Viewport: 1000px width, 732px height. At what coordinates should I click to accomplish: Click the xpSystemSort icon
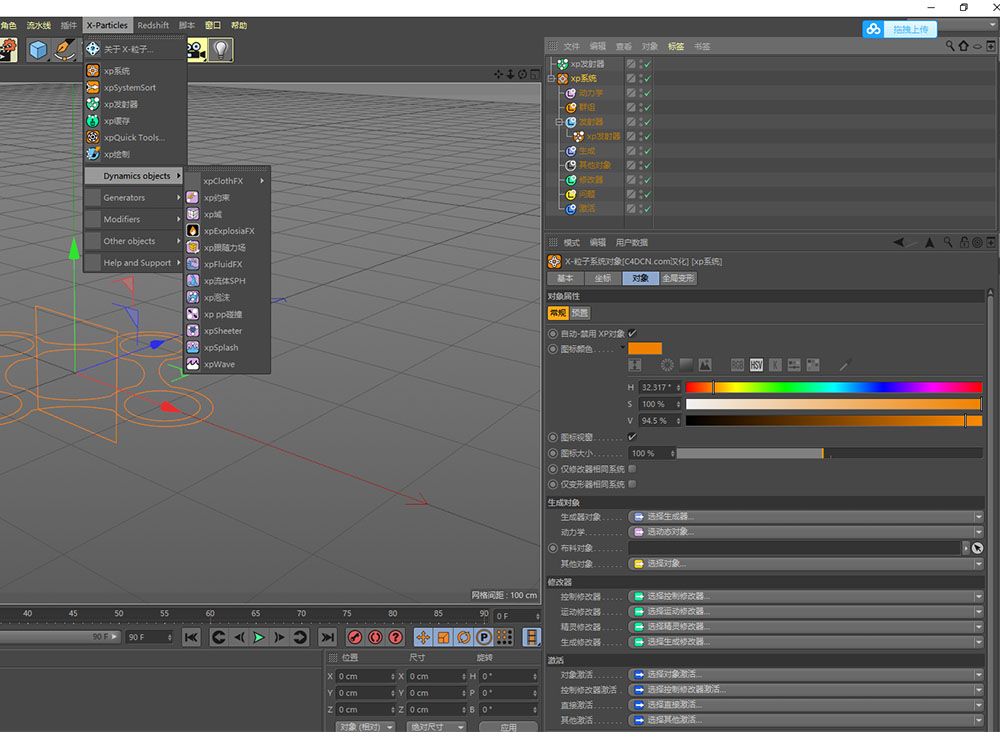point(92,87)
